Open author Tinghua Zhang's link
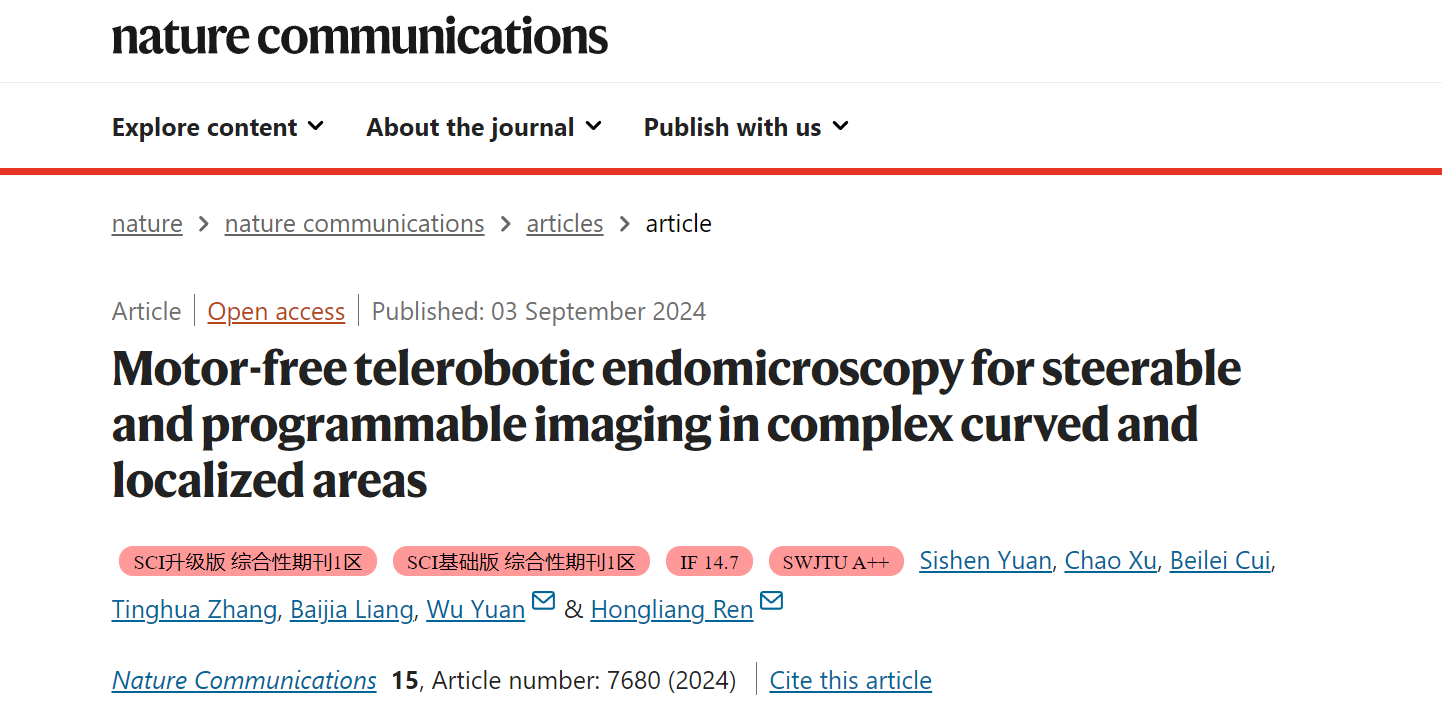This screenshot has width=1442, height=721. tap(194, 610)
